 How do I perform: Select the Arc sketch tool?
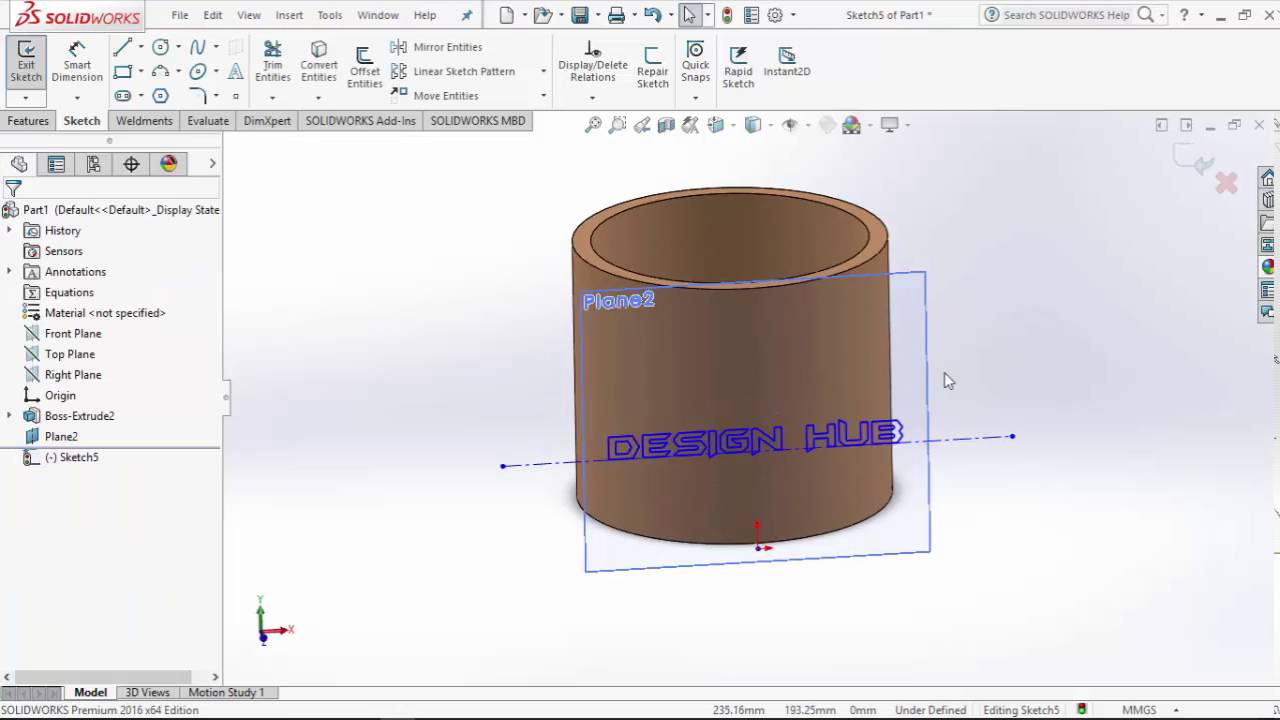[160, 72]
